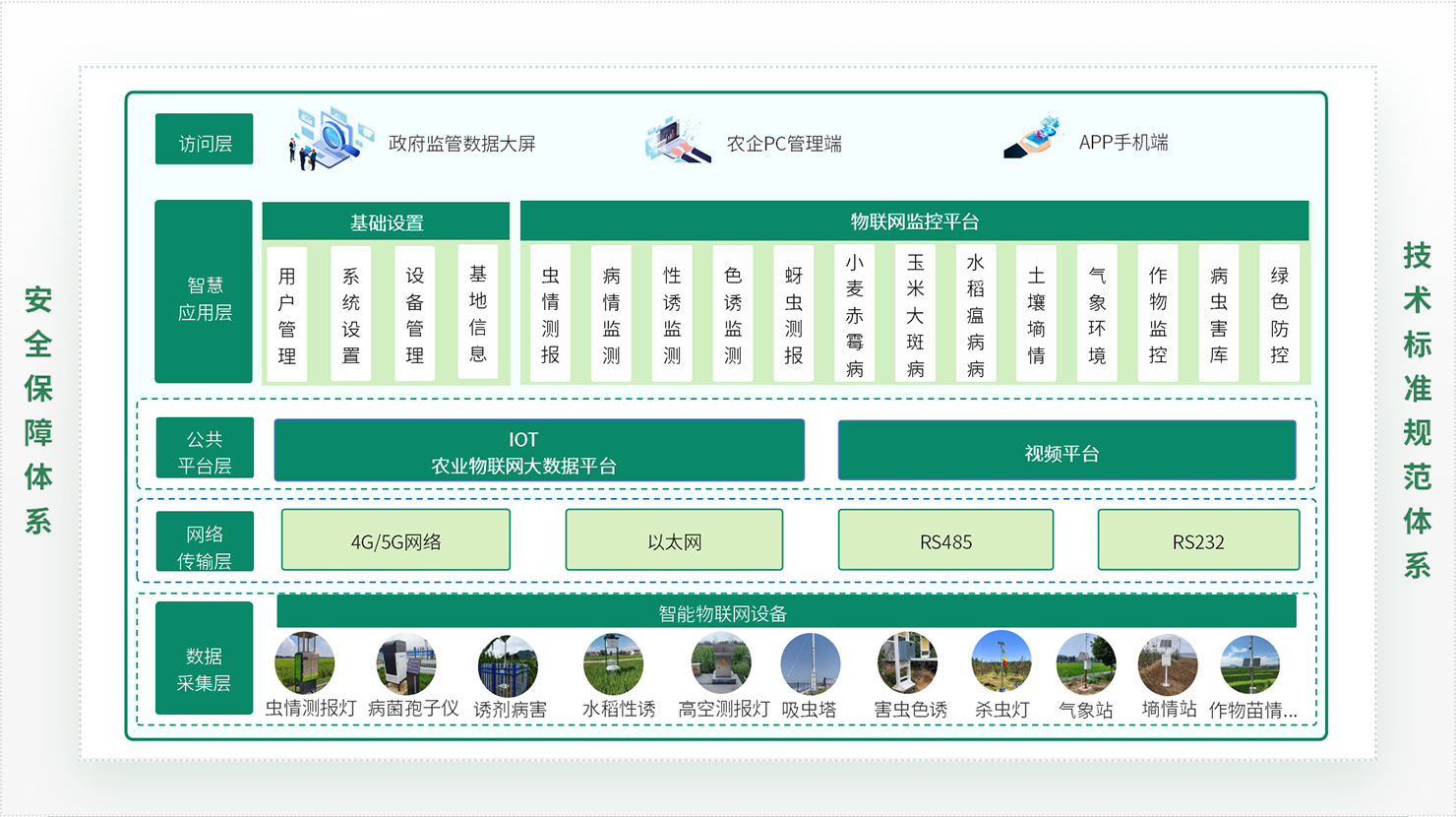Viewport: 1456px width, 817px height.
Task: Open the 气象环境 module
Action: pos(1098,314)
